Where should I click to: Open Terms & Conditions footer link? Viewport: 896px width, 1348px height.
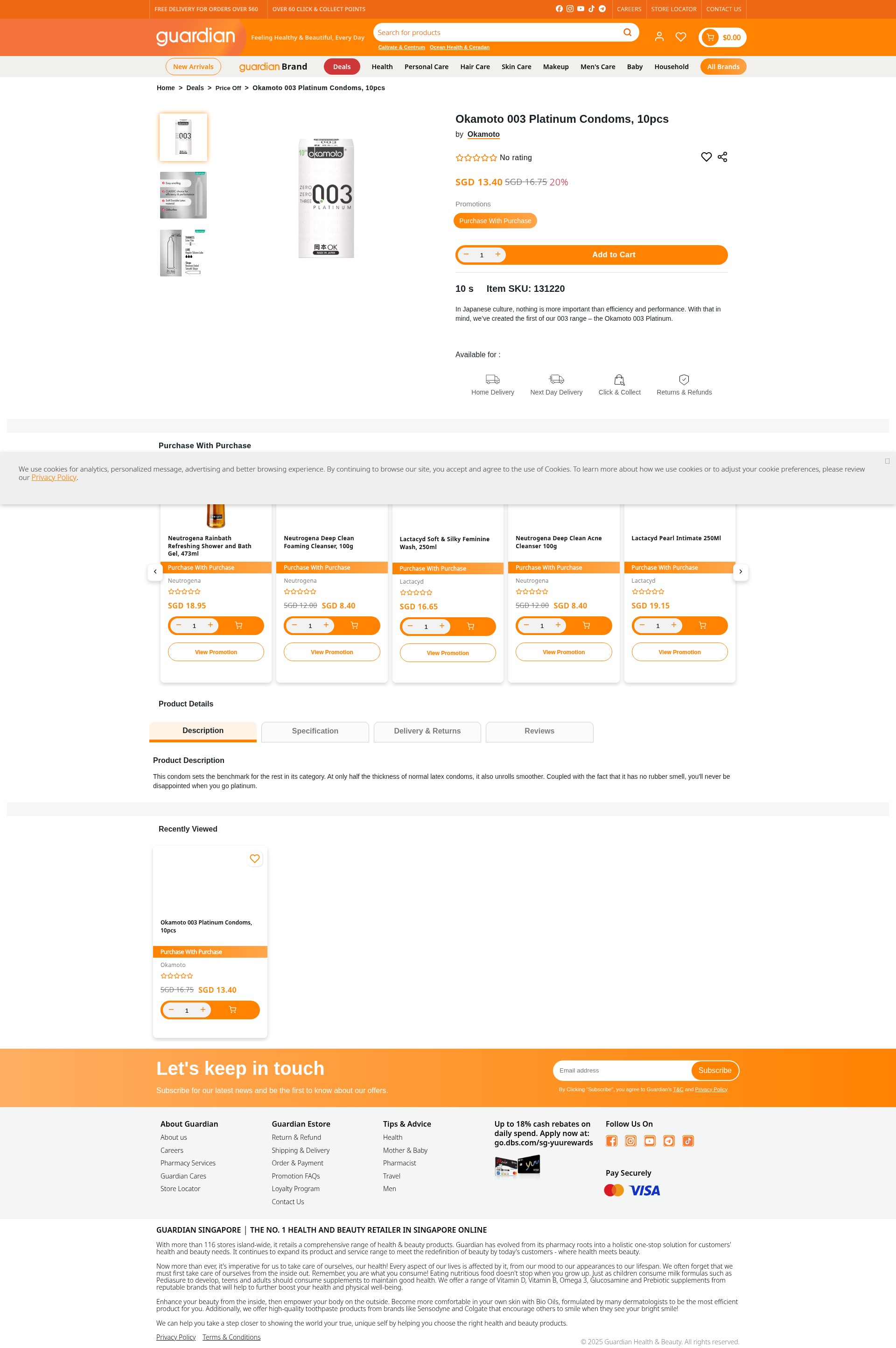coord(231,1337)
